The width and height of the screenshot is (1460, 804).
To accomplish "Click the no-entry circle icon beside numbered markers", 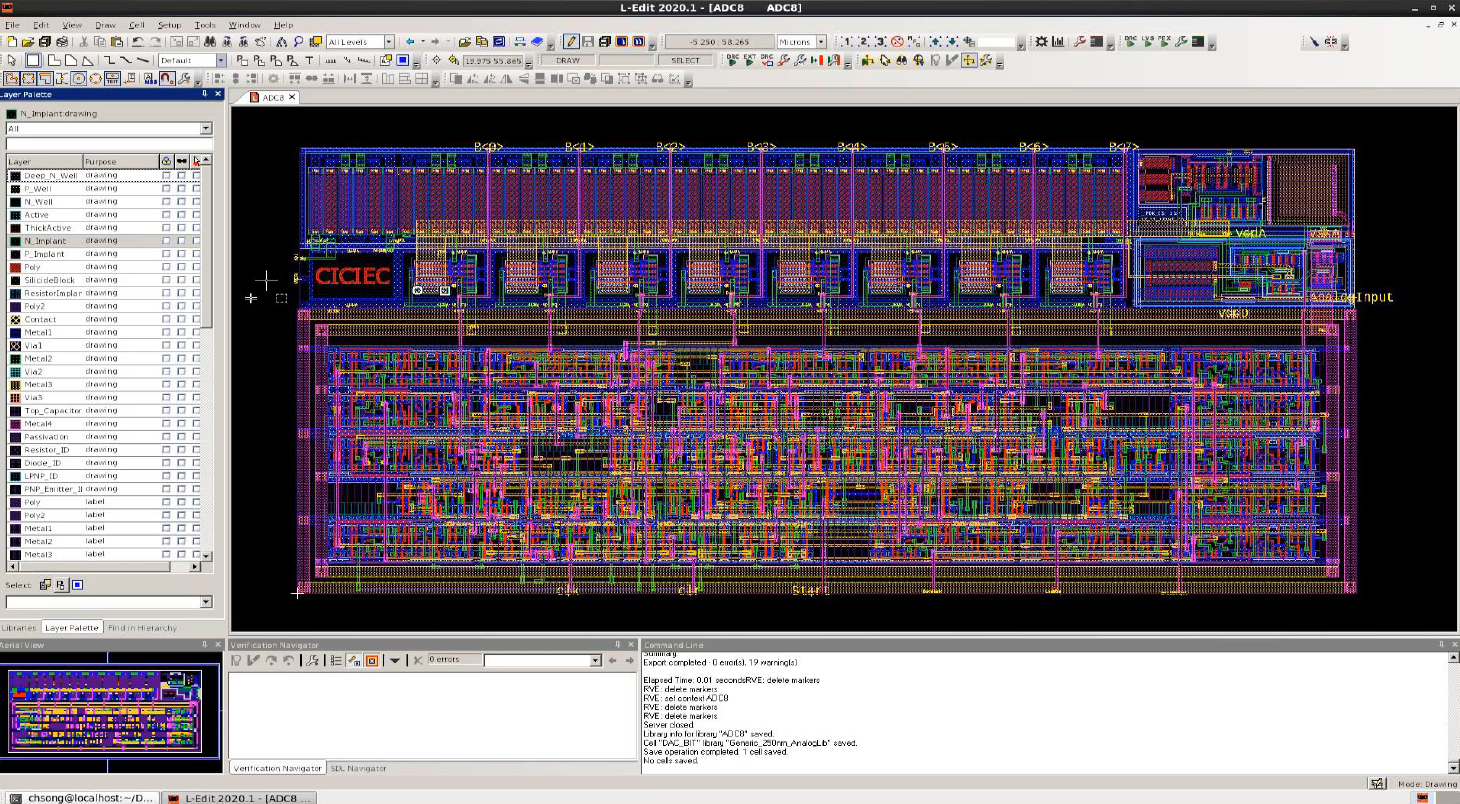I will point(897,42).
